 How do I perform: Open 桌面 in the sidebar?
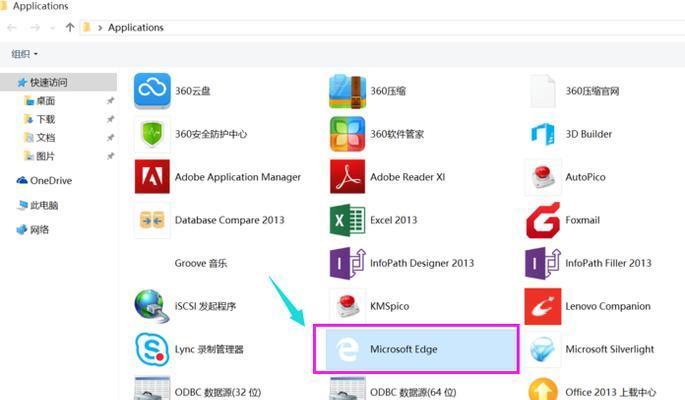(x=45, y=101)
